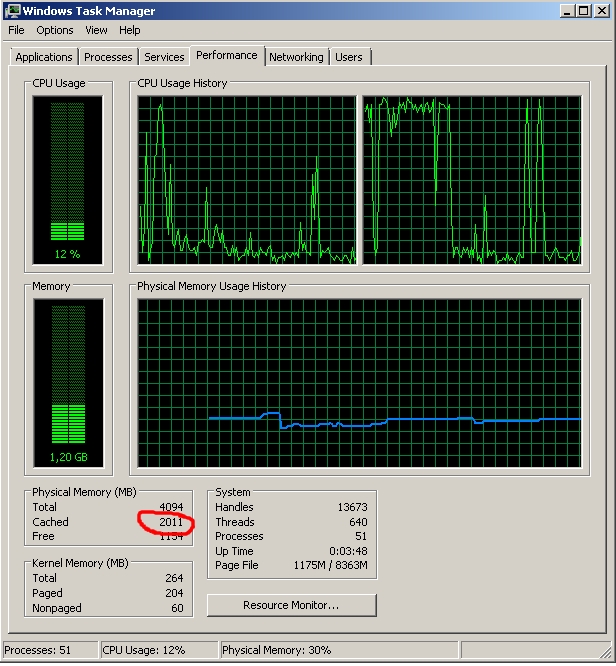
Task: Click the Free label in Physical Memory
Action: [43, 536]
